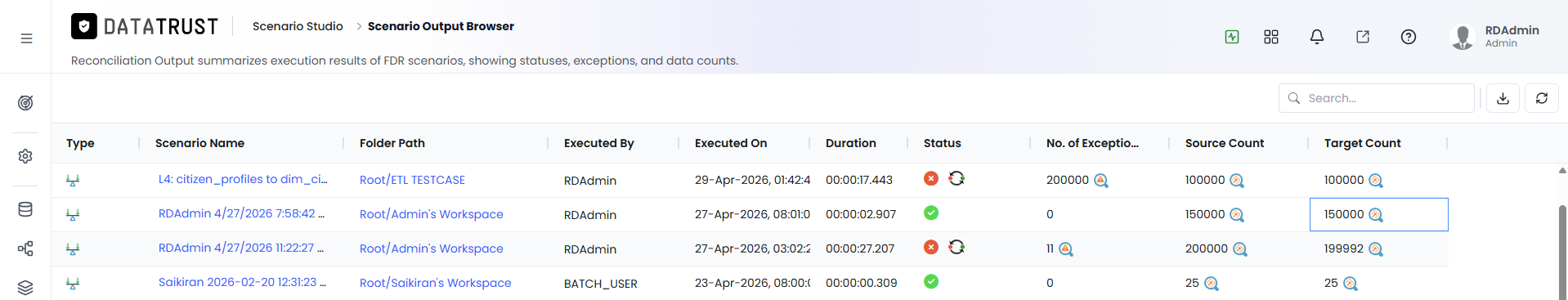Screen dimensions: 1568x300
Task: Sort by Scenario Name column
Action: tap(199, 143)
